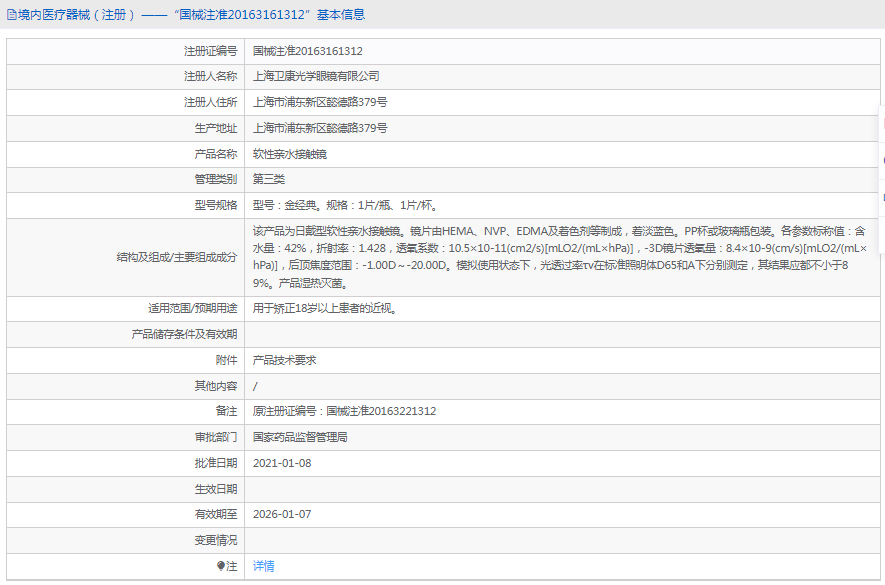Select the slash value in 其他内容 row

(255, 386)
